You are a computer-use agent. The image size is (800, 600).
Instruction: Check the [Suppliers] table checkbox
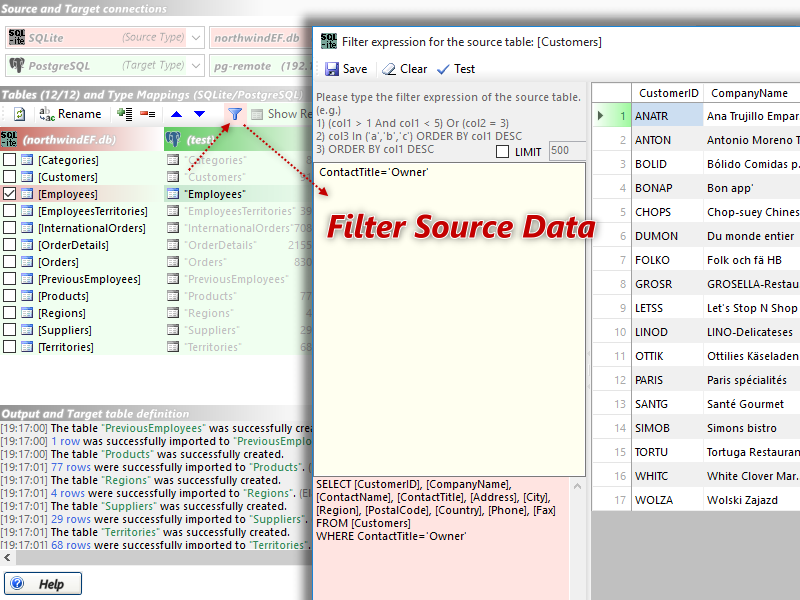coord(9,330)
